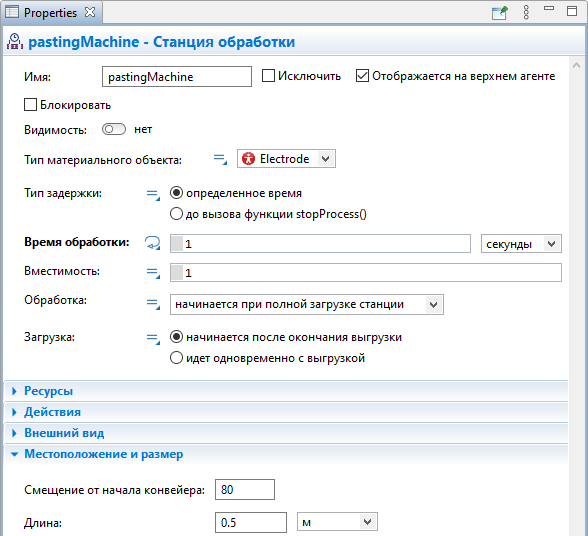This screenshot has width=588, height=536.
Task: Click static/dynamic switch icon beside Вместимость
Action: [x=153, y=272]
